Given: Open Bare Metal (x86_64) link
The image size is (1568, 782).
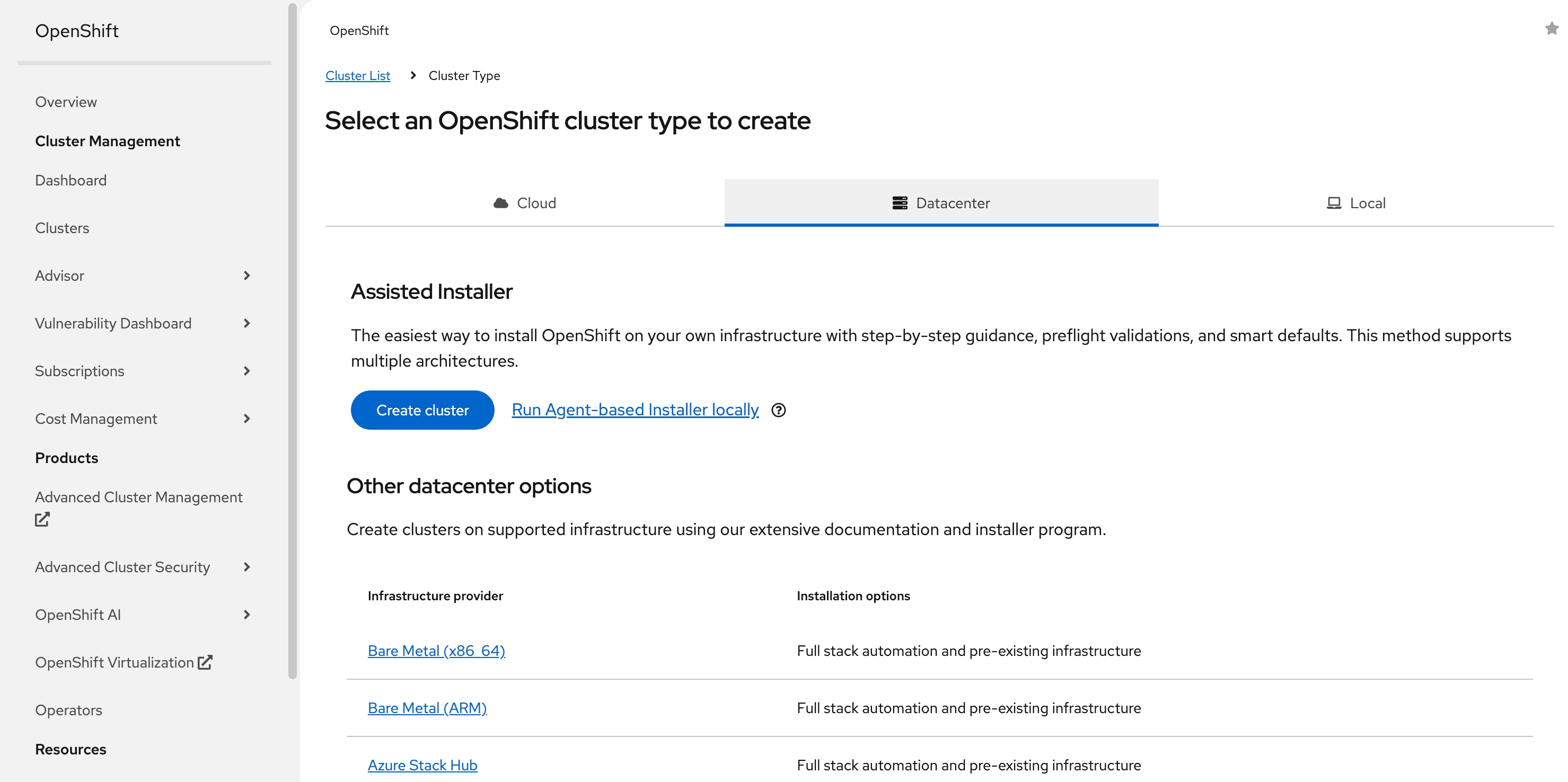Looking at the screenshot, I should point(436,651).
